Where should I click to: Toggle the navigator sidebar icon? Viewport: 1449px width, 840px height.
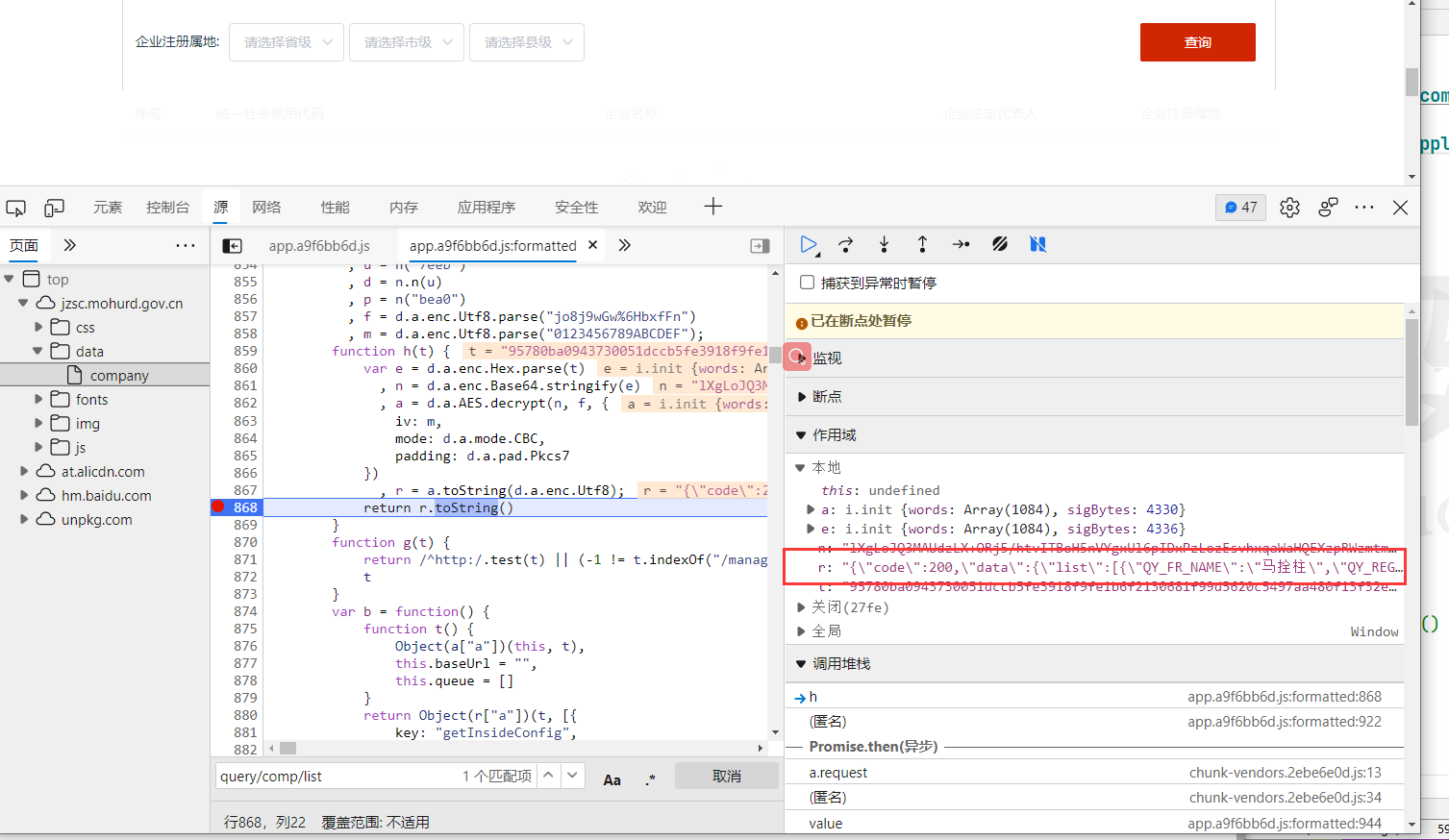tap(232, 246)
